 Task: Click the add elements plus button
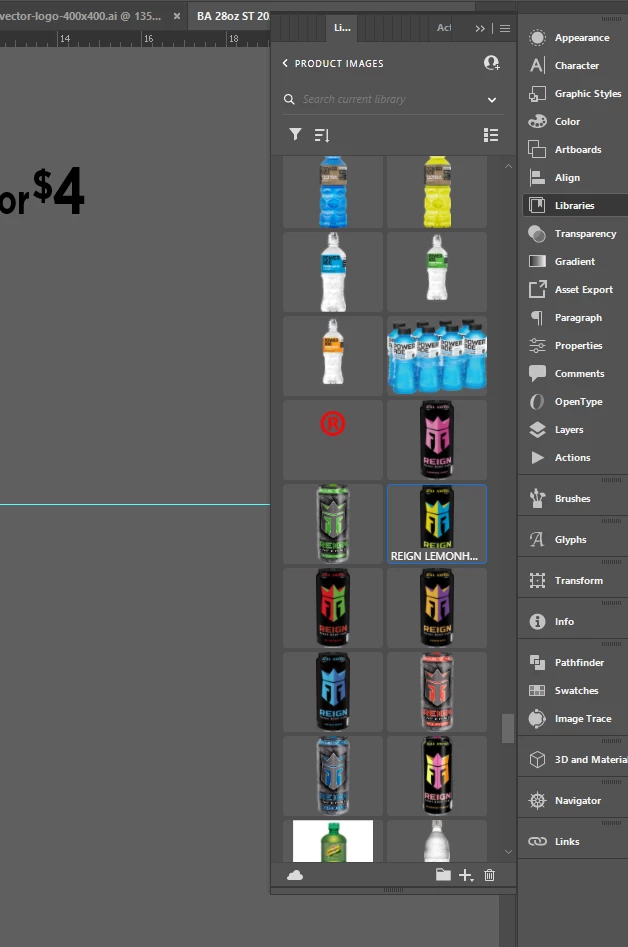pos(466,875)
